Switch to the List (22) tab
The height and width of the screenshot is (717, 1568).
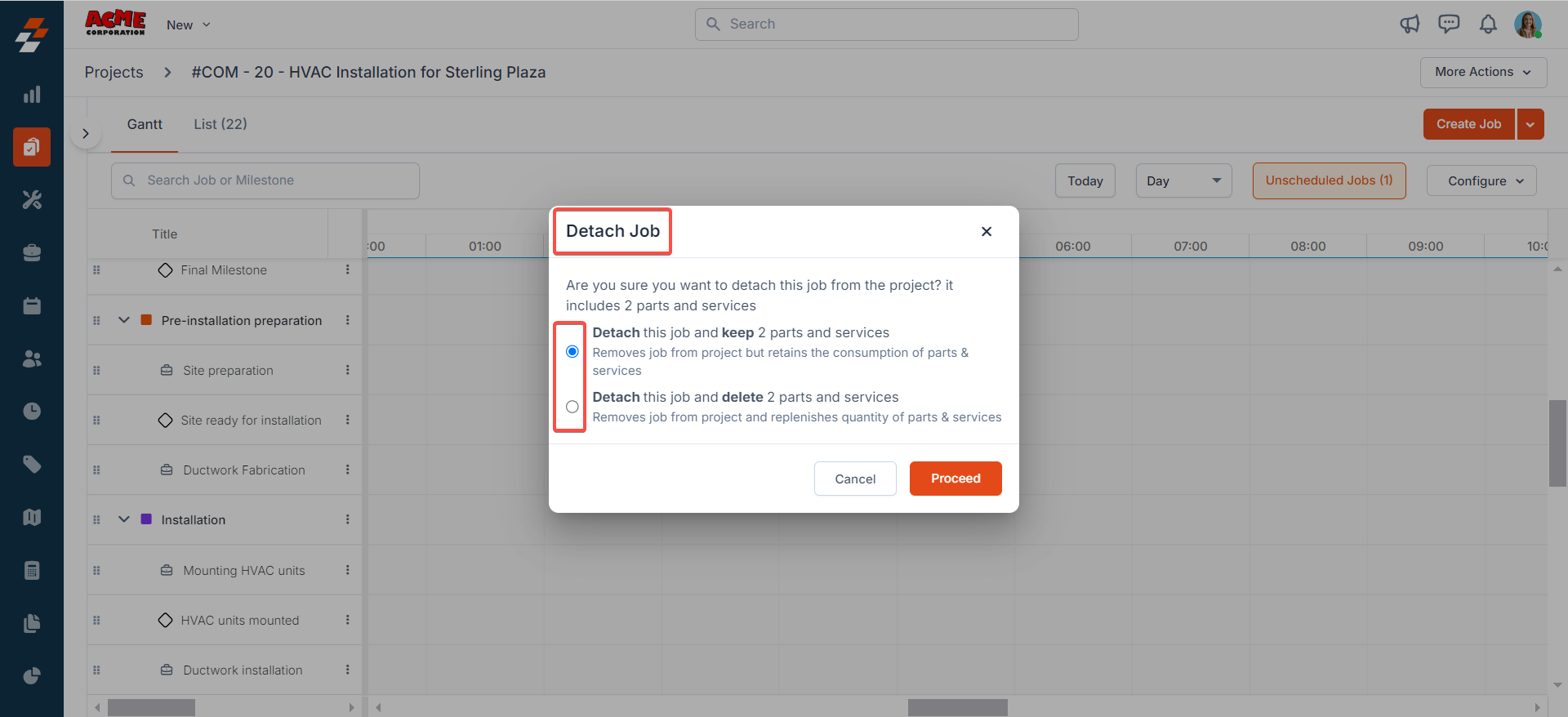[220, 124]
